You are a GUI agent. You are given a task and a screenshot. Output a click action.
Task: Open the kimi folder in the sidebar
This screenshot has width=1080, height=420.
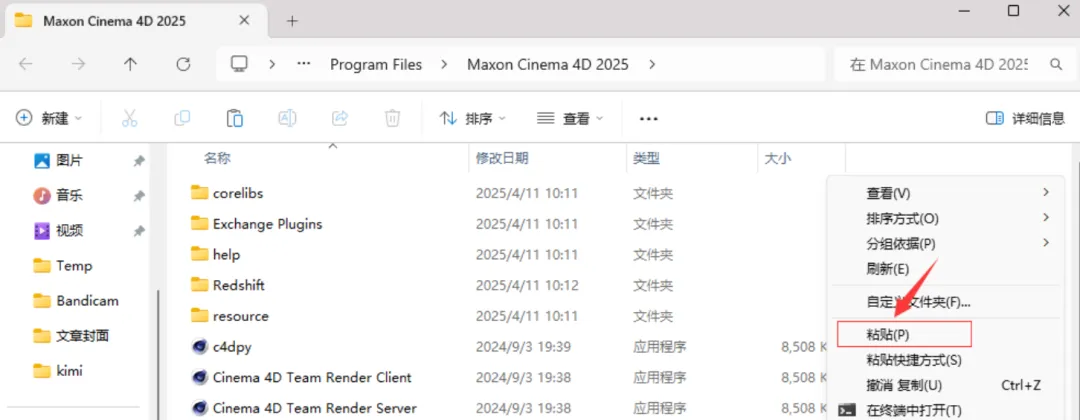pyautogui.click(x=59, y=371)
